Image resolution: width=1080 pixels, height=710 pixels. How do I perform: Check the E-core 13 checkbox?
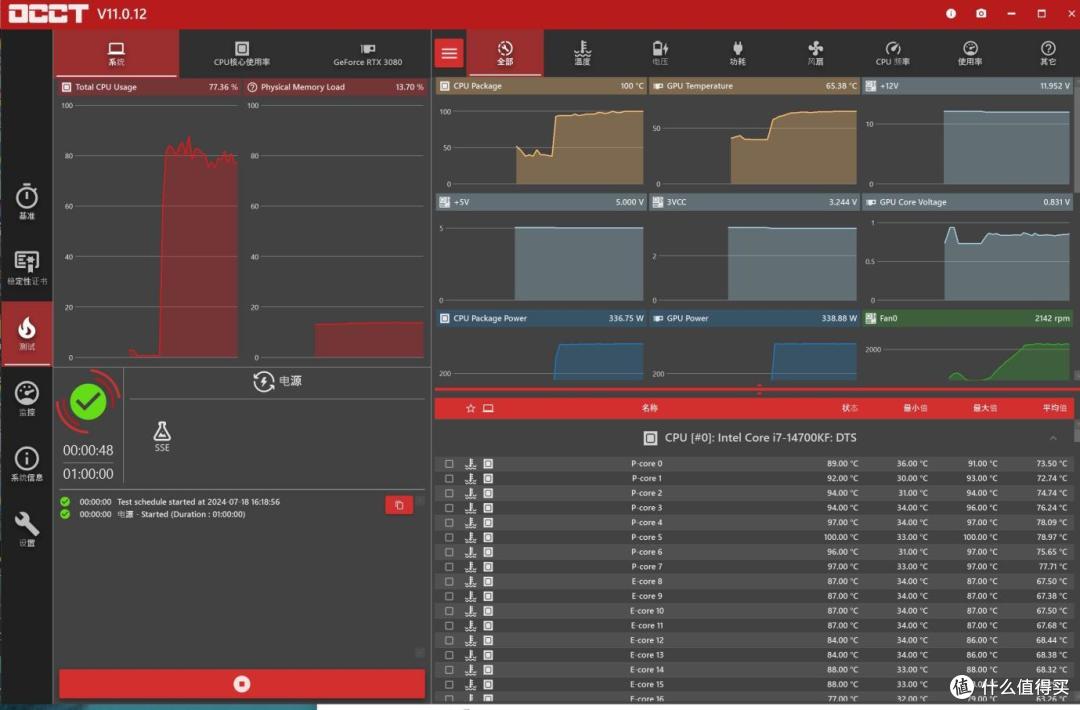click(449, 655)
